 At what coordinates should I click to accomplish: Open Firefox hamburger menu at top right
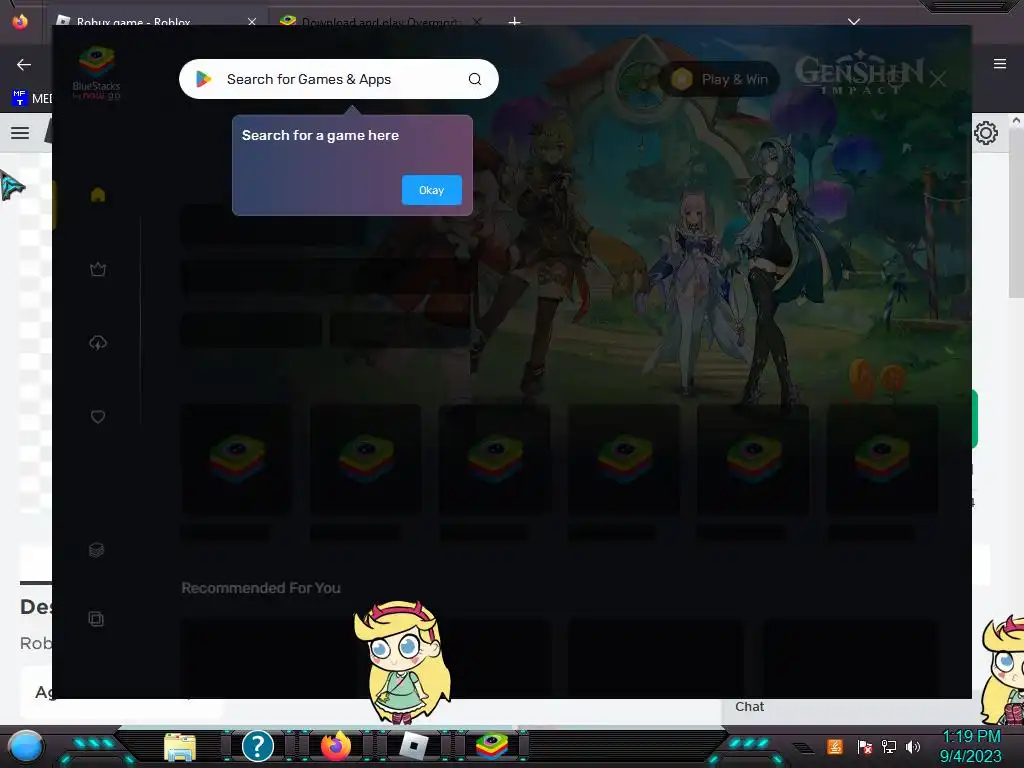point(1000,63)
